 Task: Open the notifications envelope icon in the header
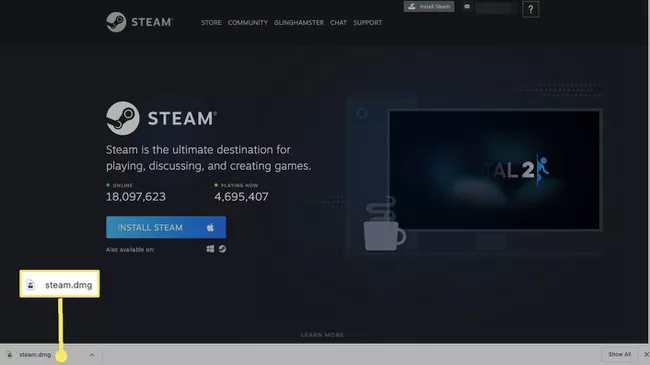(467, 7)
